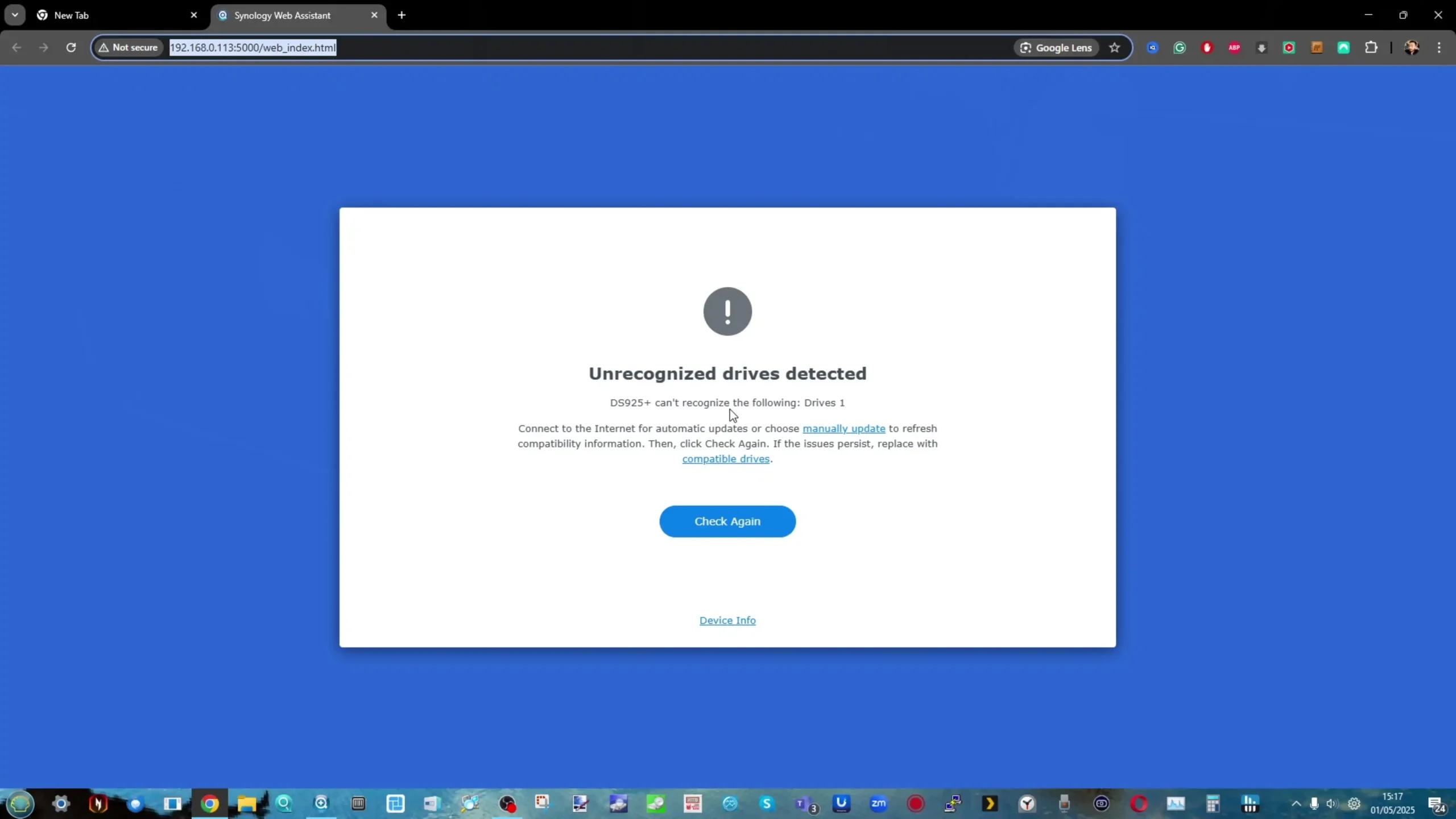
Task: Open the compatible drives link
Action: point(725,458)
